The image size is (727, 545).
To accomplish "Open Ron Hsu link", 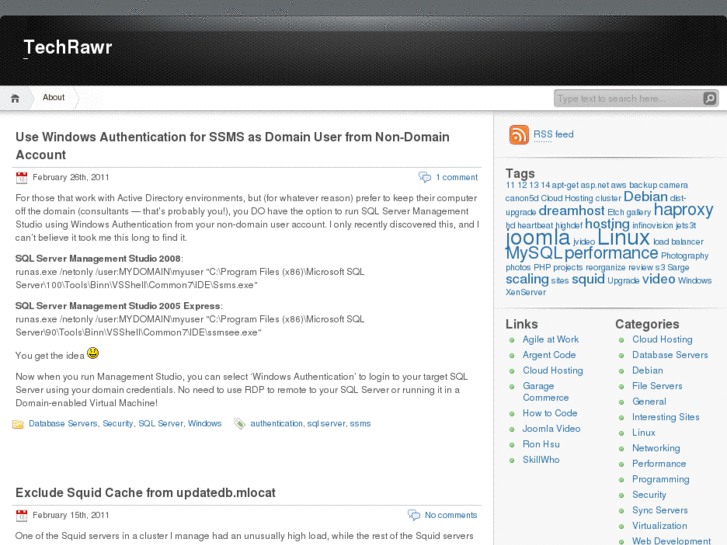I will coord(541,444).
